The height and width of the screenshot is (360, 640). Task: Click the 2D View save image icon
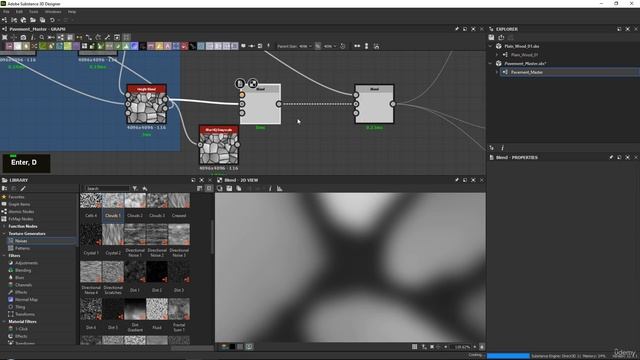(229, 189)
